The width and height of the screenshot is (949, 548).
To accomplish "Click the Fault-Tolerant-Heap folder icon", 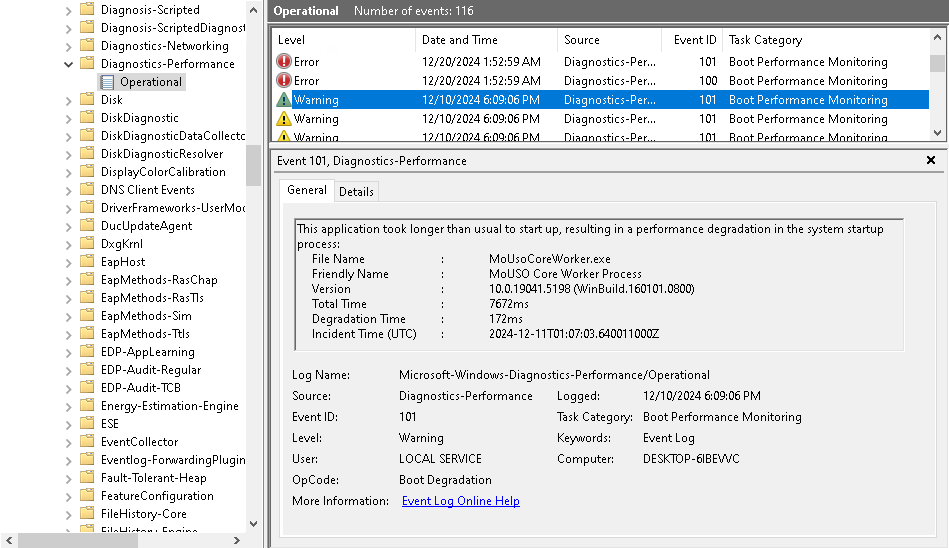I will click(87, 477).
